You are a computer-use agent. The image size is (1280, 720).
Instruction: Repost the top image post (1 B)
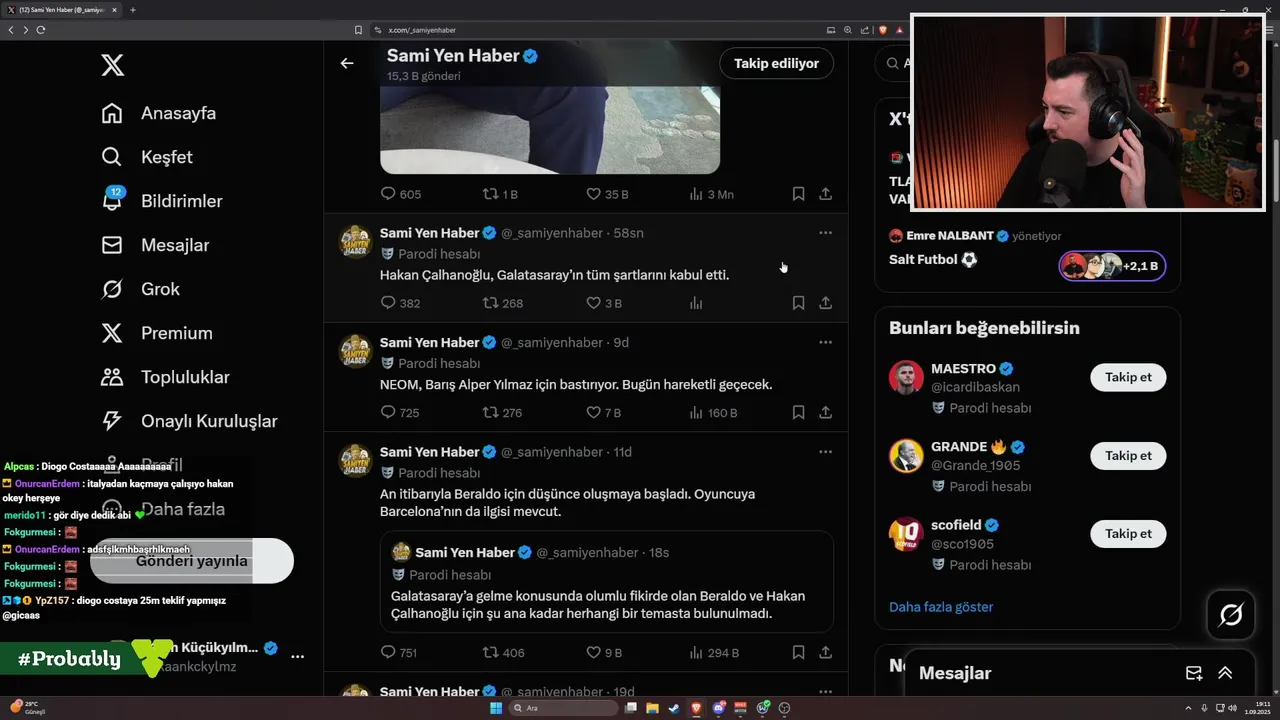point(501,194)
